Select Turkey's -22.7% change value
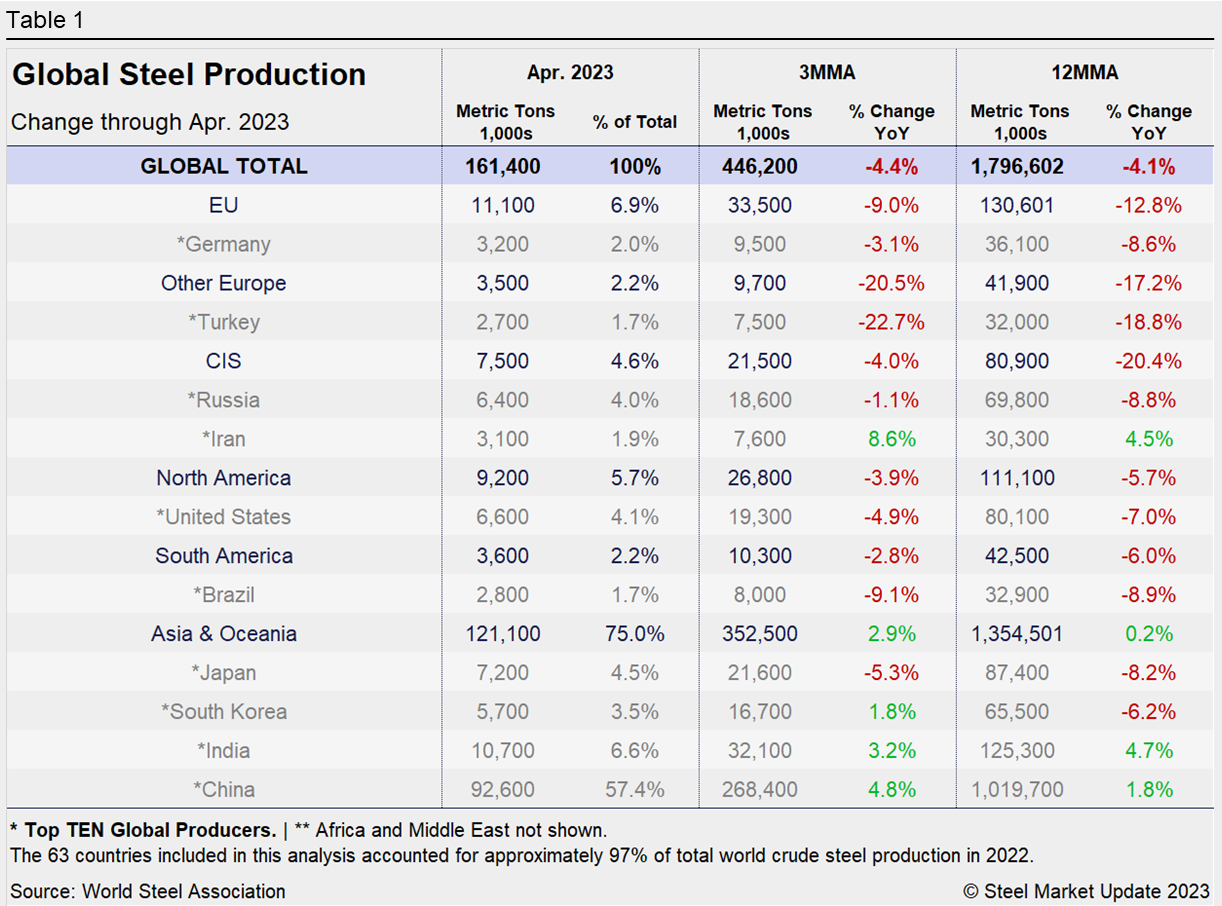Viewport: 1222px width, 906px height. click(x=891, y=322)
